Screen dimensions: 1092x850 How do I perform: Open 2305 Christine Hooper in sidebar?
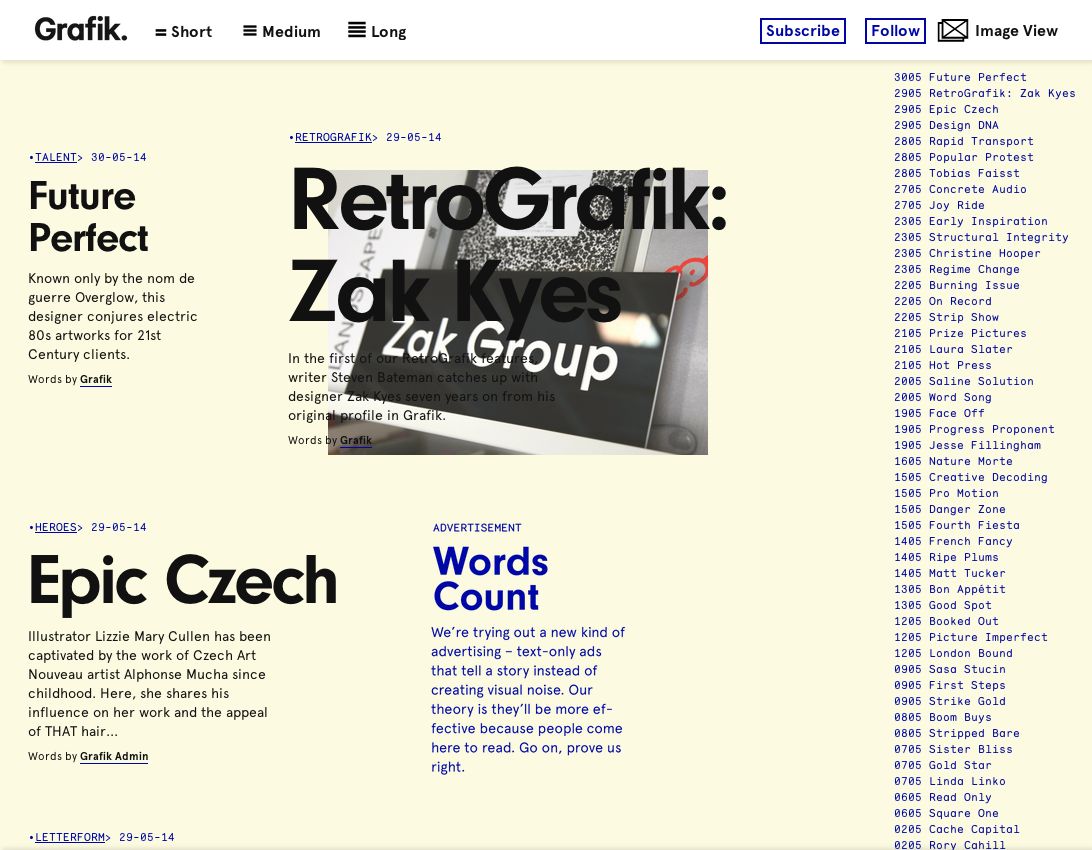coord(967,253)
